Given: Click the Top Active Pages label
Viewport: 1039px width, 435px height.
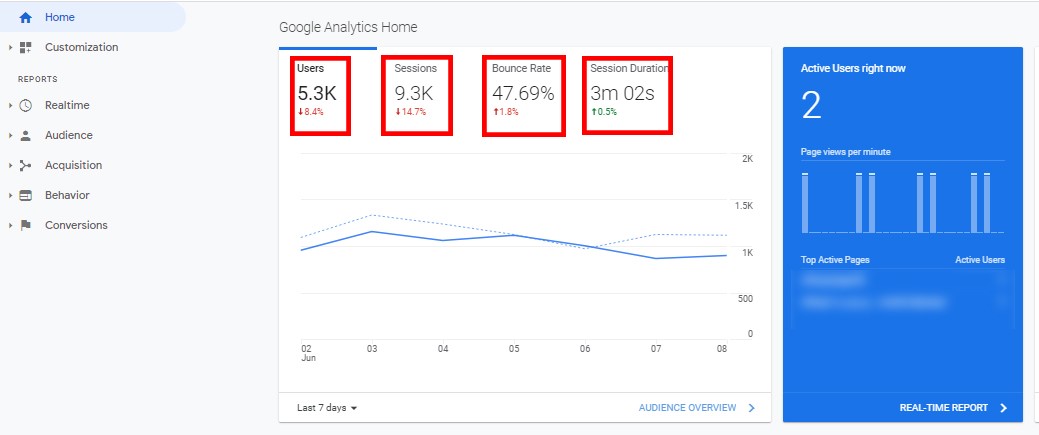Looking at the screenshot, I should [835, 260].
